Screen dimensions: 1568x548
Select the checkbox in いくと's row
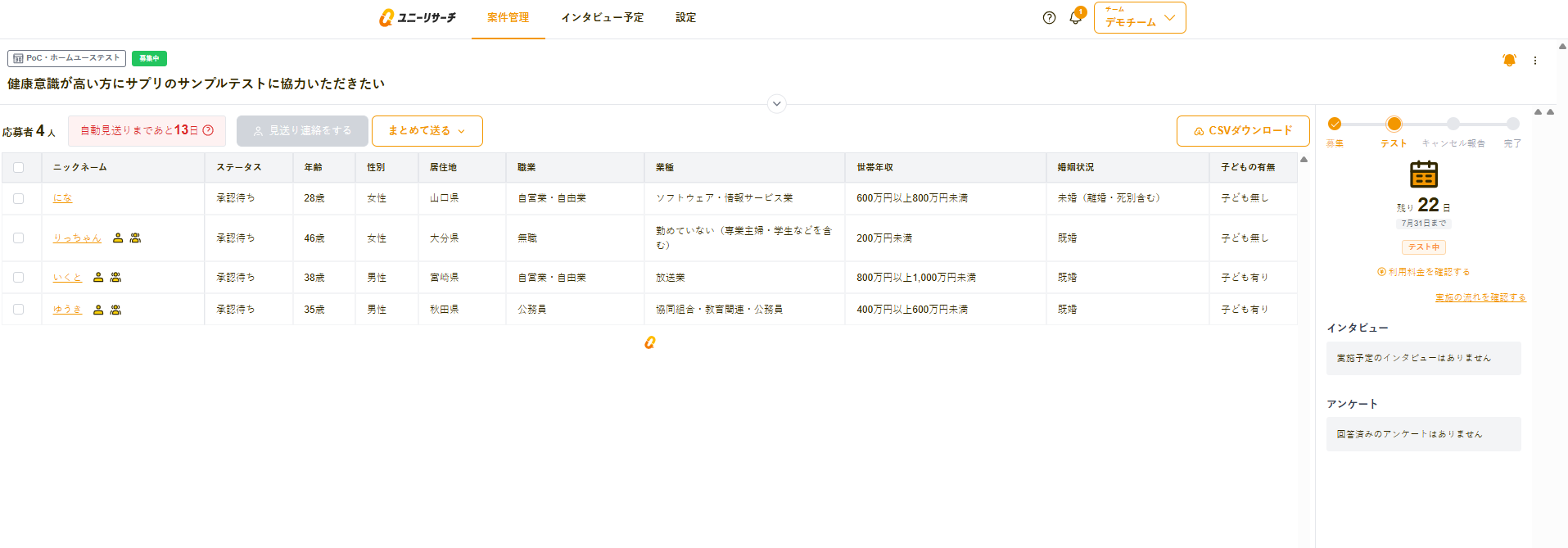tap(19, 278)
